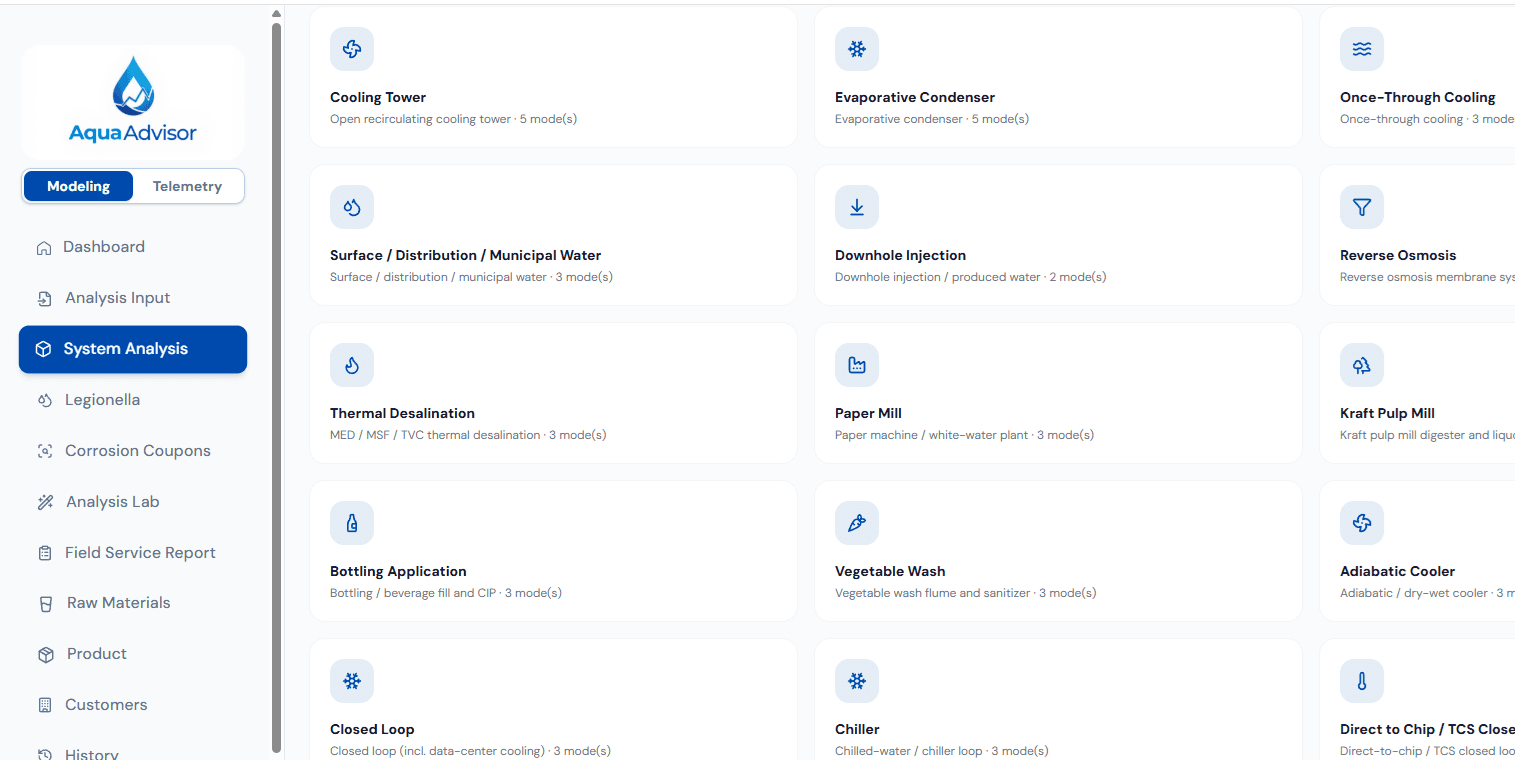1515x760 pixels.
Task: Click the Thermal Desalination flame icon
Action: [352, 365]
